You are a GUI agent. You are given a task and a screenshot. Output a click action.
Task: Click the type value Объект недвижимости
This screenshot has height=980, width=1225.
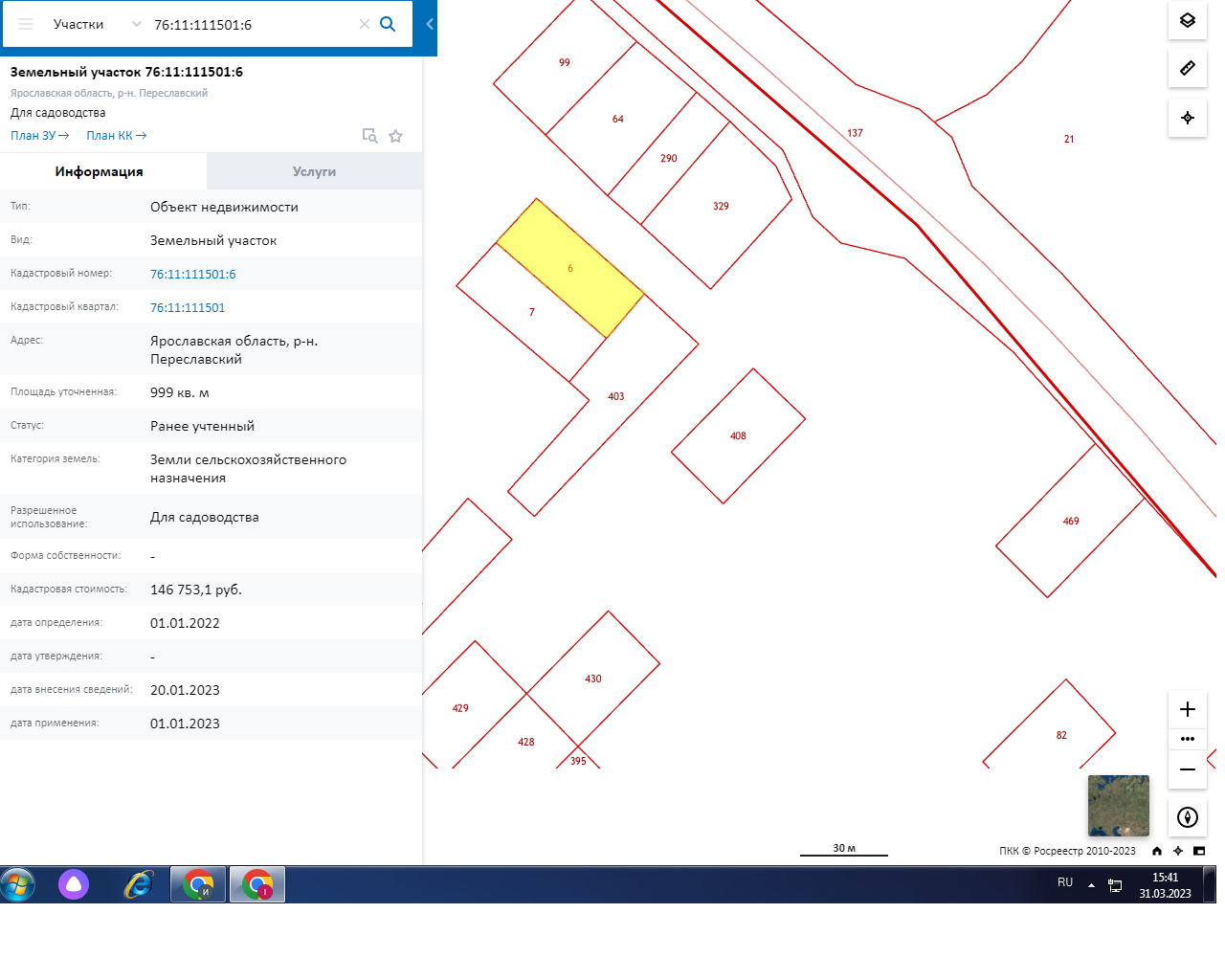[224, 207]
